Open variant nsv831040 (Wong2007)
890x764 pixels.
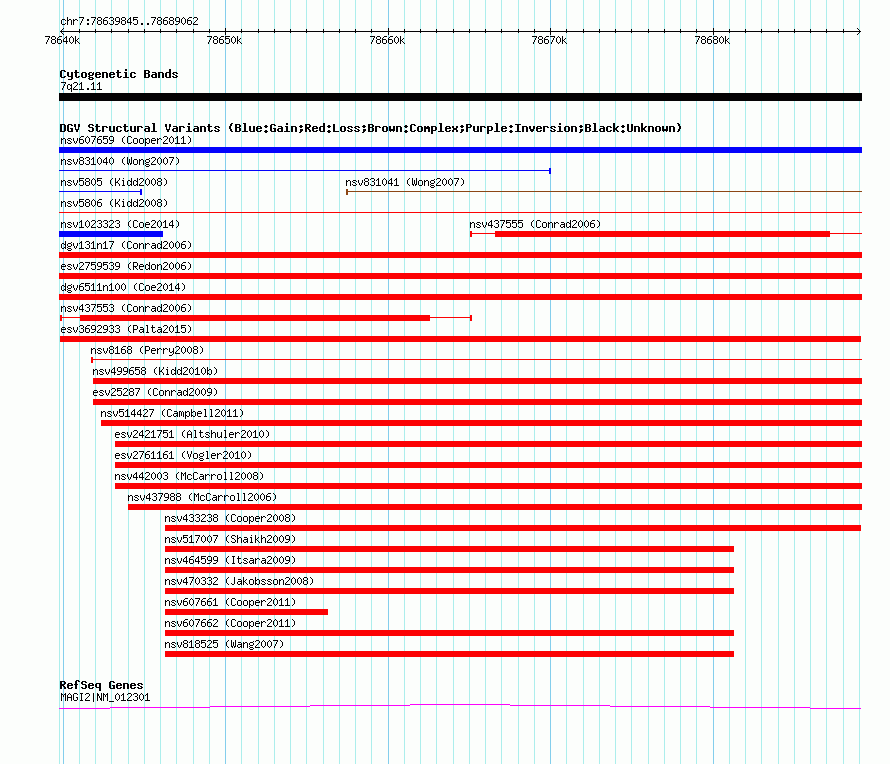120,161
